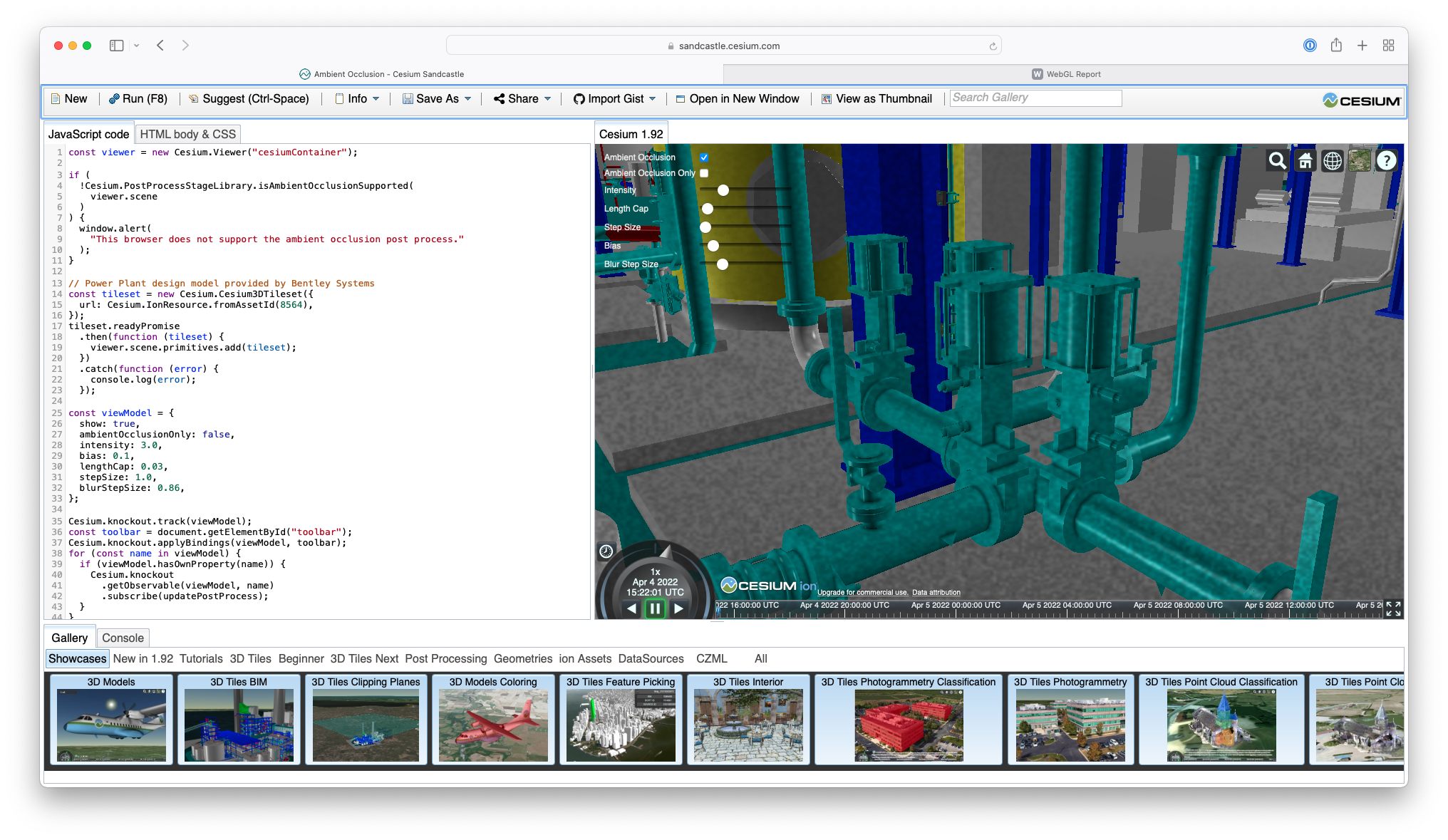Screen dimensions: 1448x840
Task: Open the base layer imagery picker
Action: (x=1360, y=161)
